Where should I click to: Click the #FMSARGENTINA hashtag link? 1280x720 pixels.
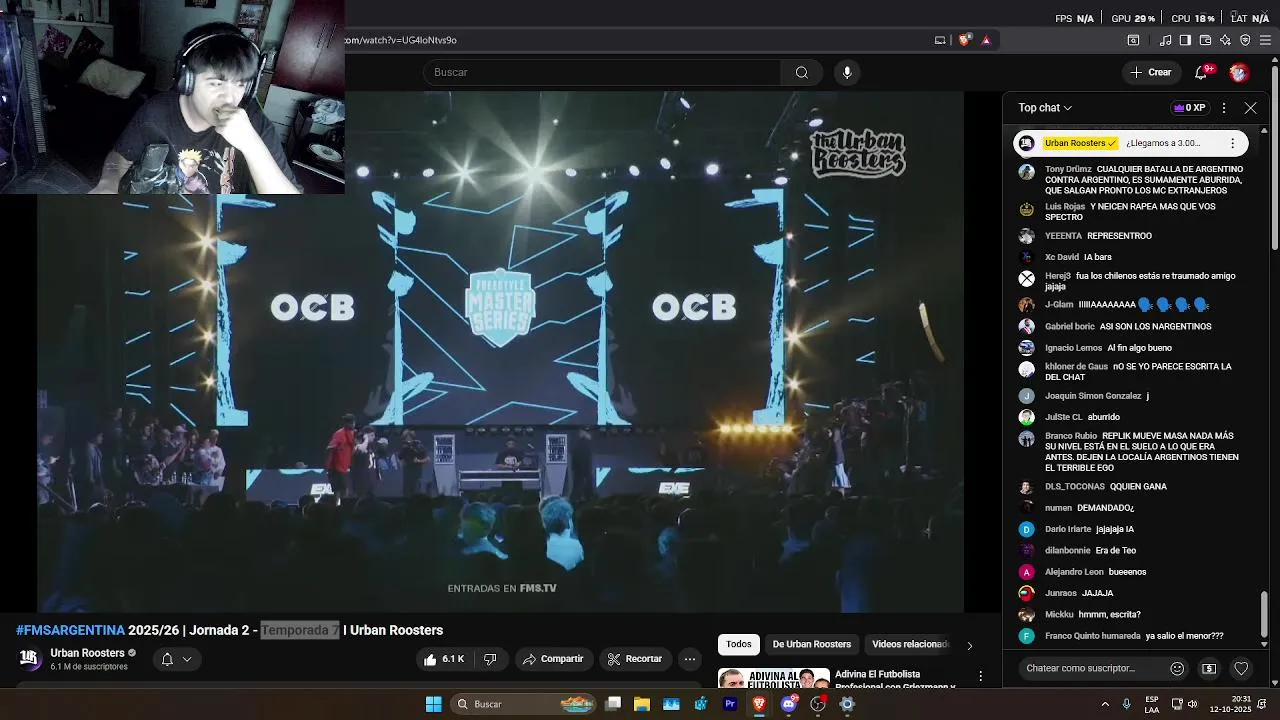pos(70,630)
